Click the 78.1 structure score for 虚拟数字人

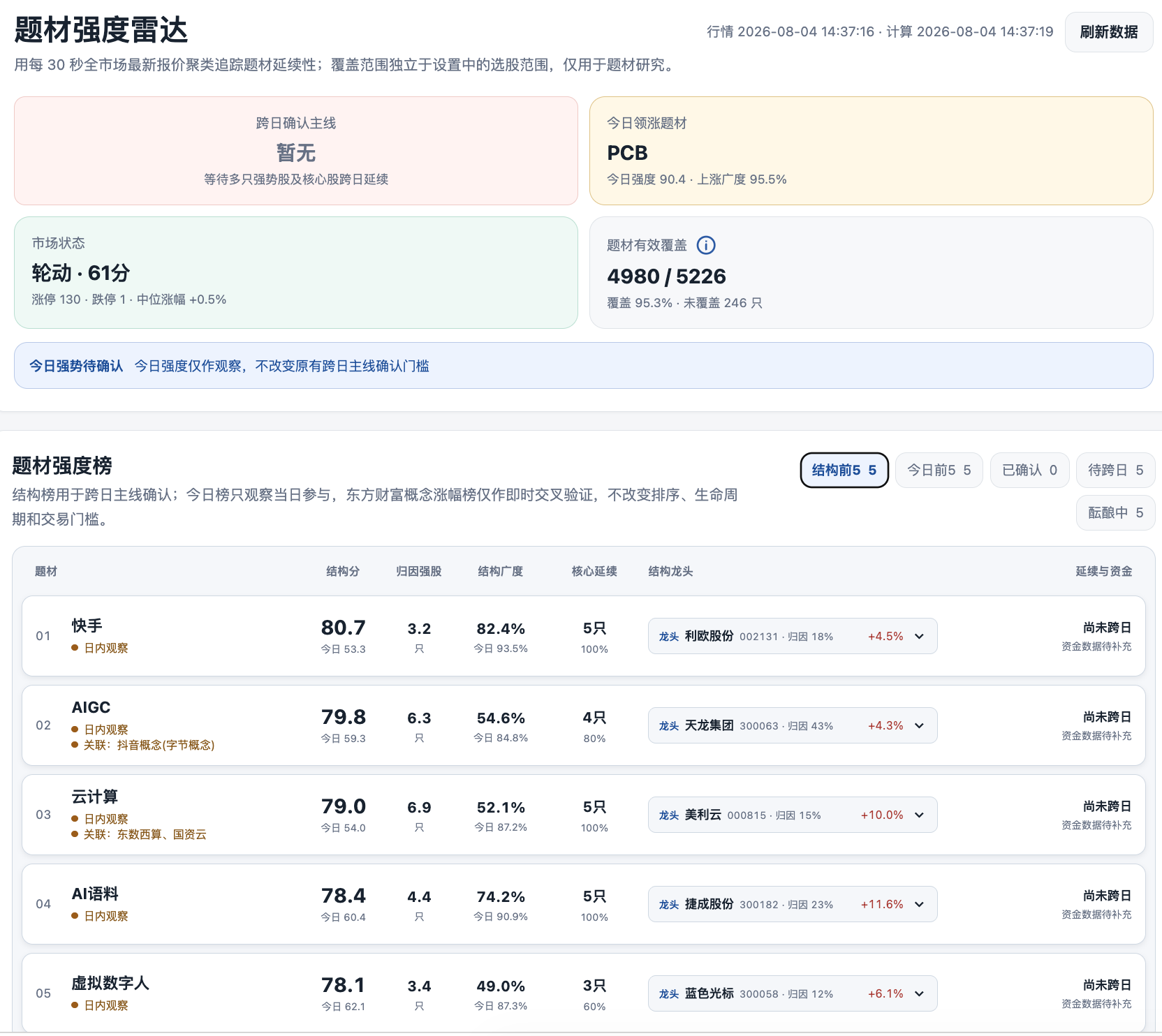[x=344, y=985]
